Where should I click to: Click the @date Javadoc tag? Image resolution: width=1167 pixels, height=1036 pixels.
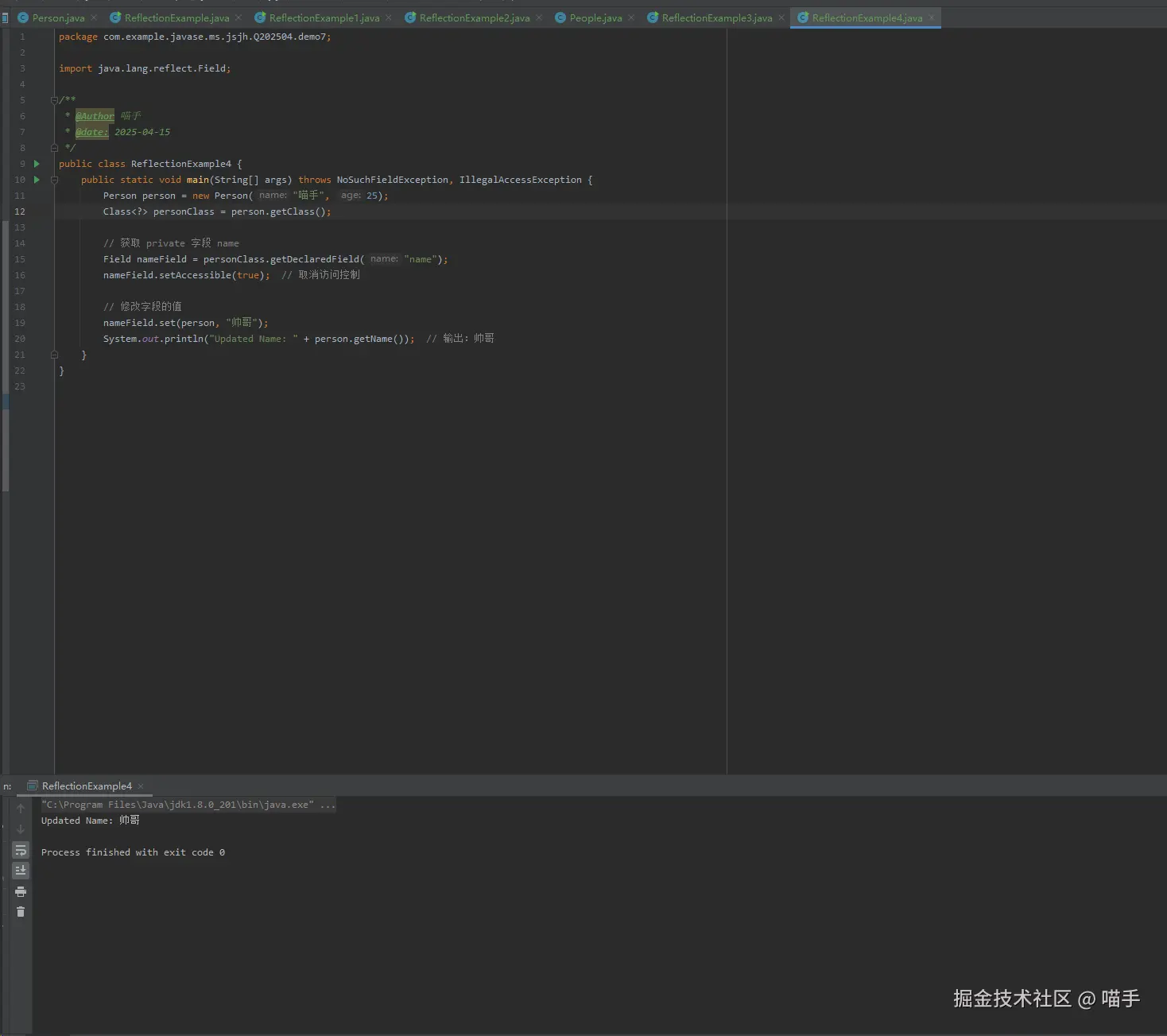pos(91,132)
